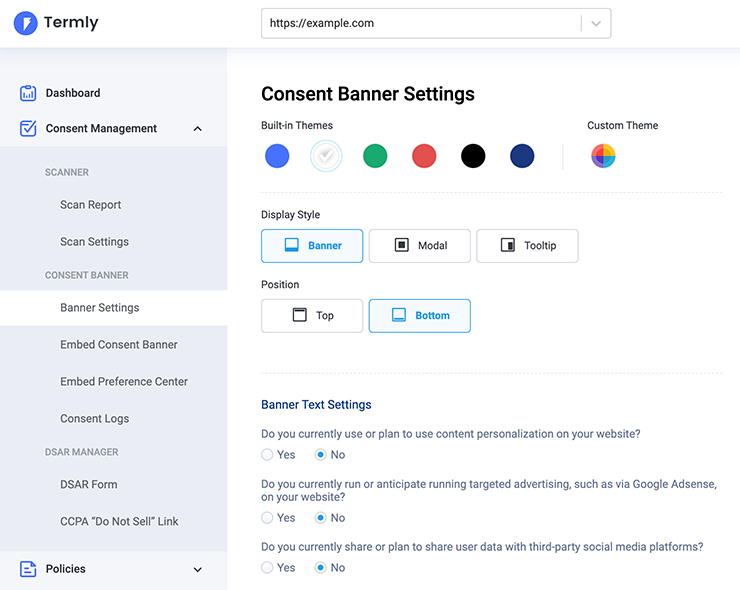Open Consent Logs in sidebar

coord(94,419)
